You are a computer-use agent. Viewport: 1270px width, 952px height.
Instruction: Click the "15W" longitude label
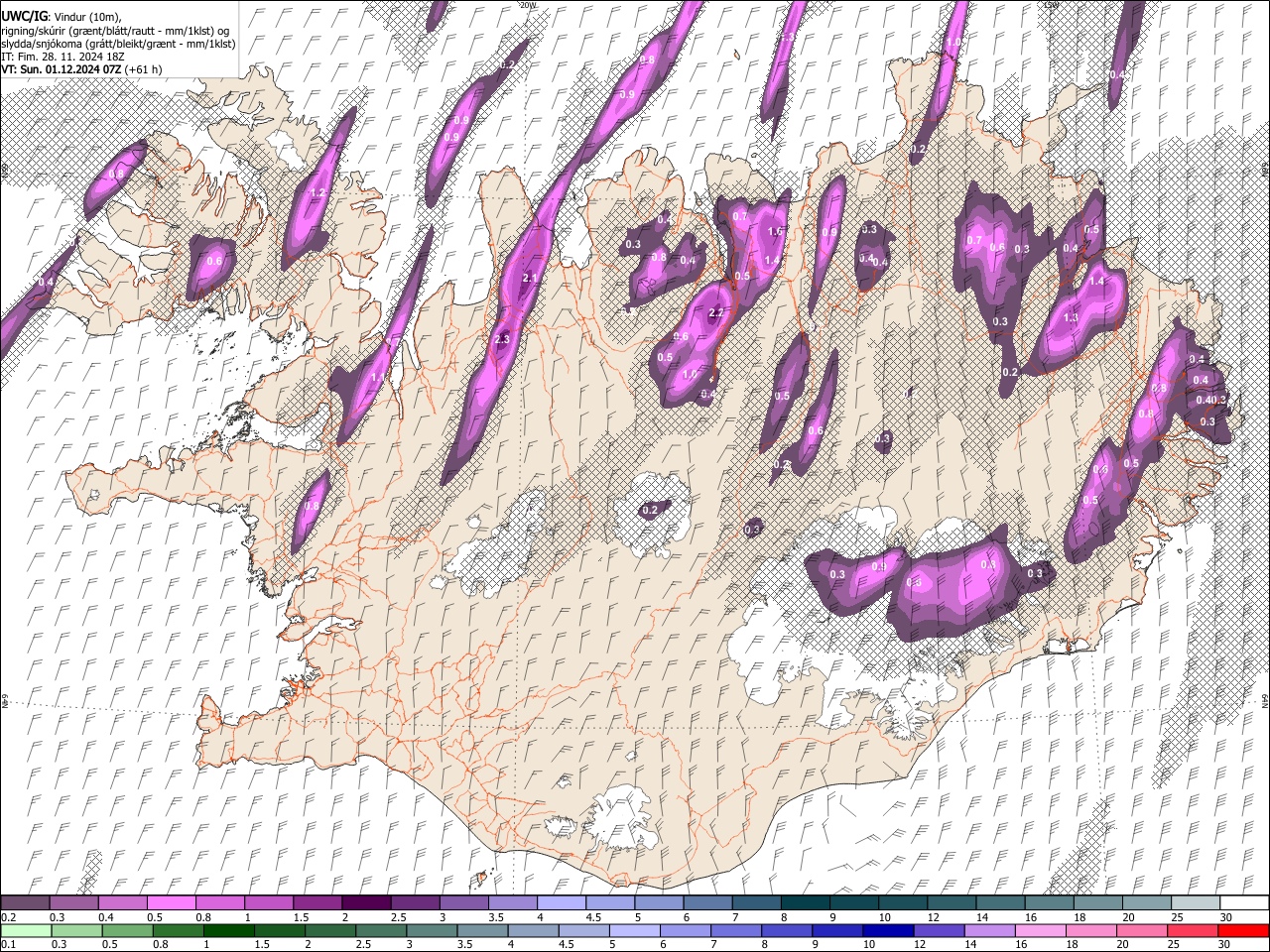pyautogui.click(x=1053, y=5)
